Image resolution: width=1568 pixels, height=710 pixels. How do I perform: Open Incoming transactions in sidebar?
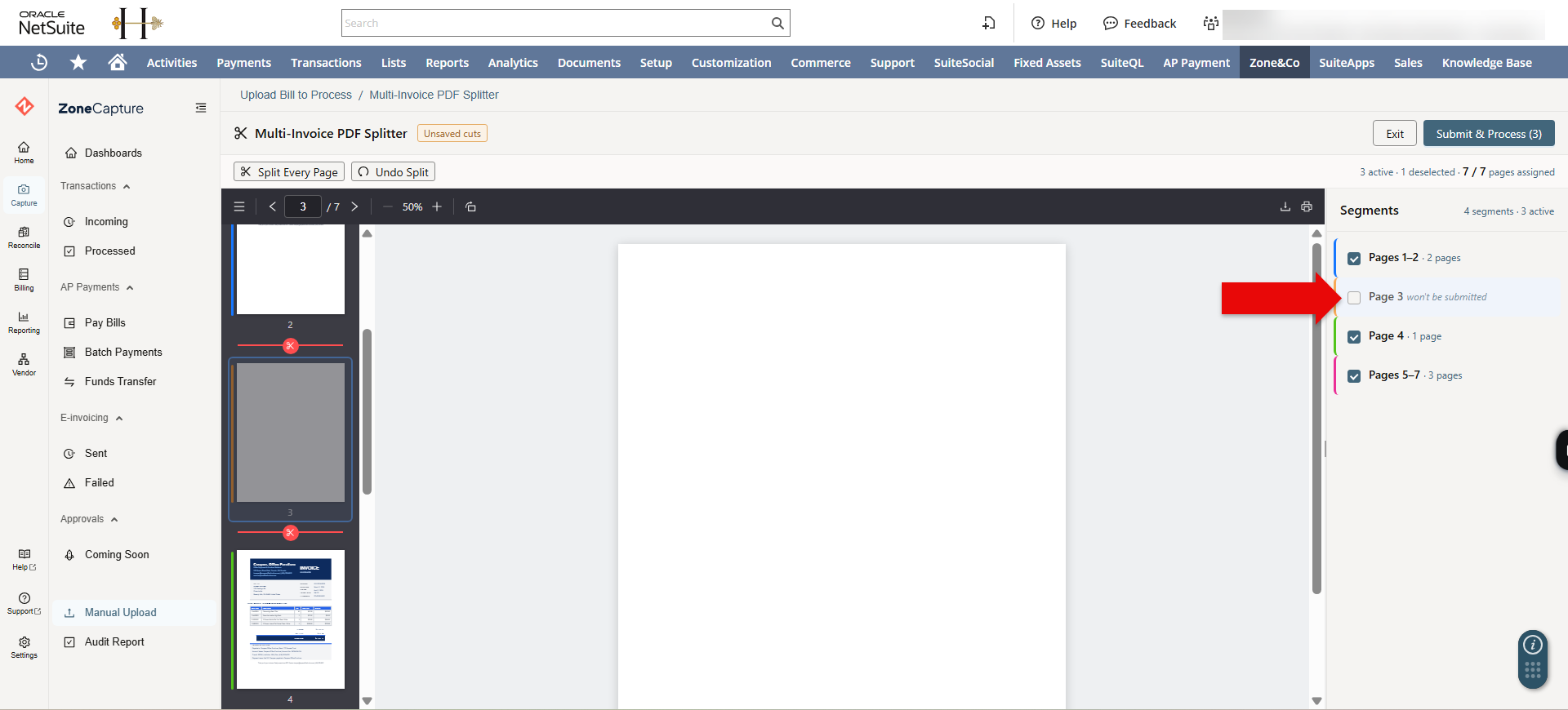(106, 221)
